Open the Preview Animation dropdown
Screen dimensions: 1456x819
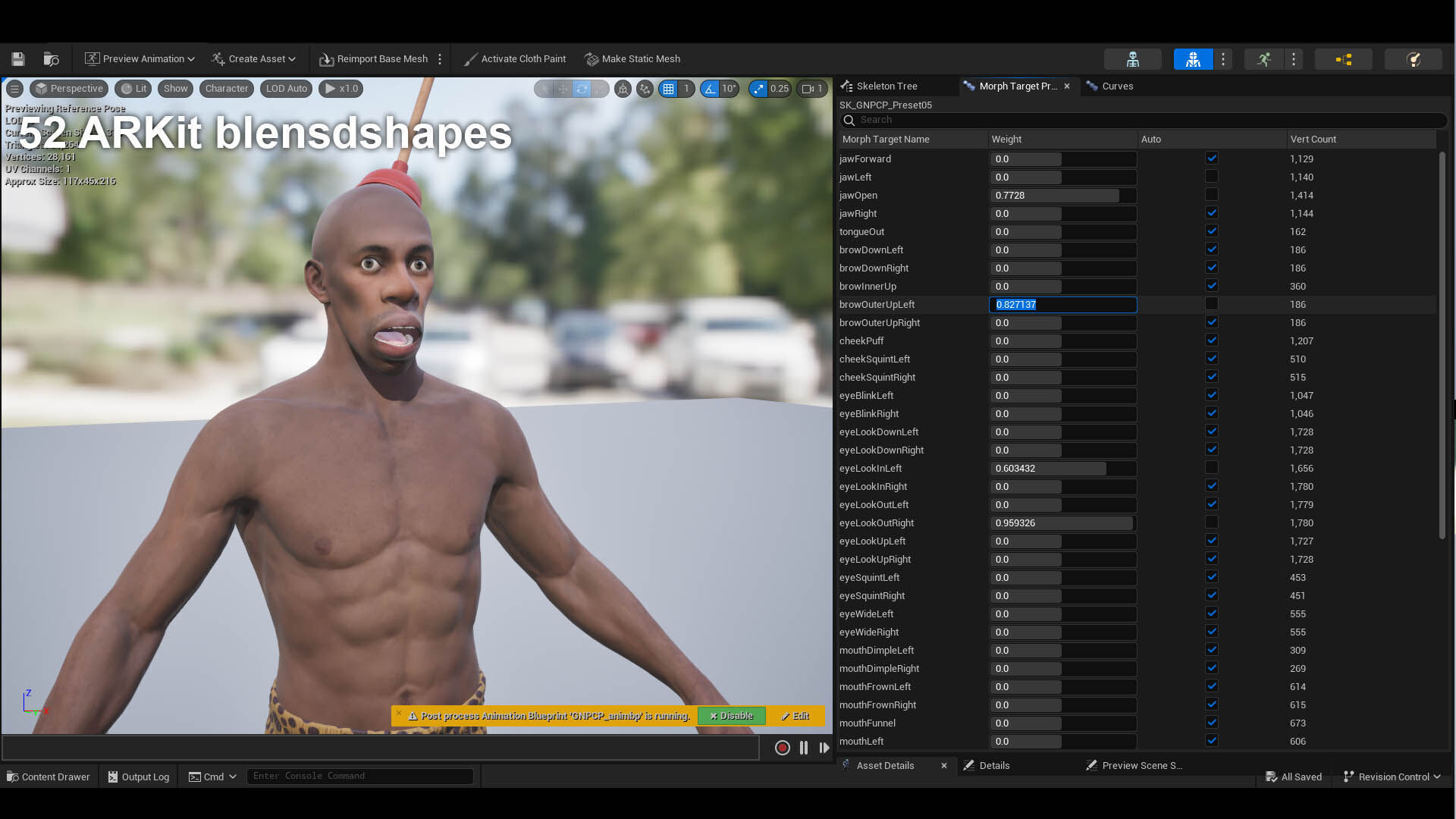point(140,59)
